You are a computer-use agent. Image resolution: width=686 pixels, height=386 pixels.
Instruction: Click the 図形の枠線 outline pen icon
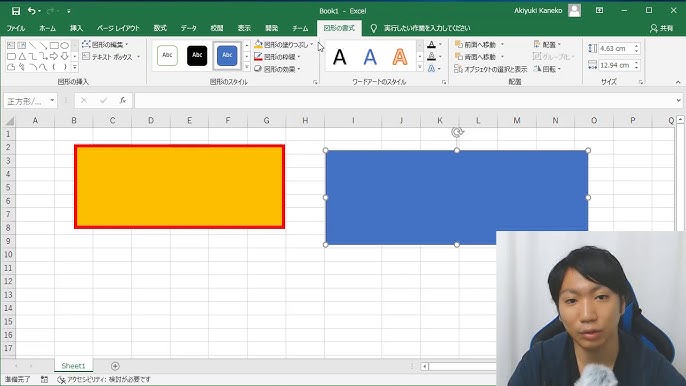[258, 57]
